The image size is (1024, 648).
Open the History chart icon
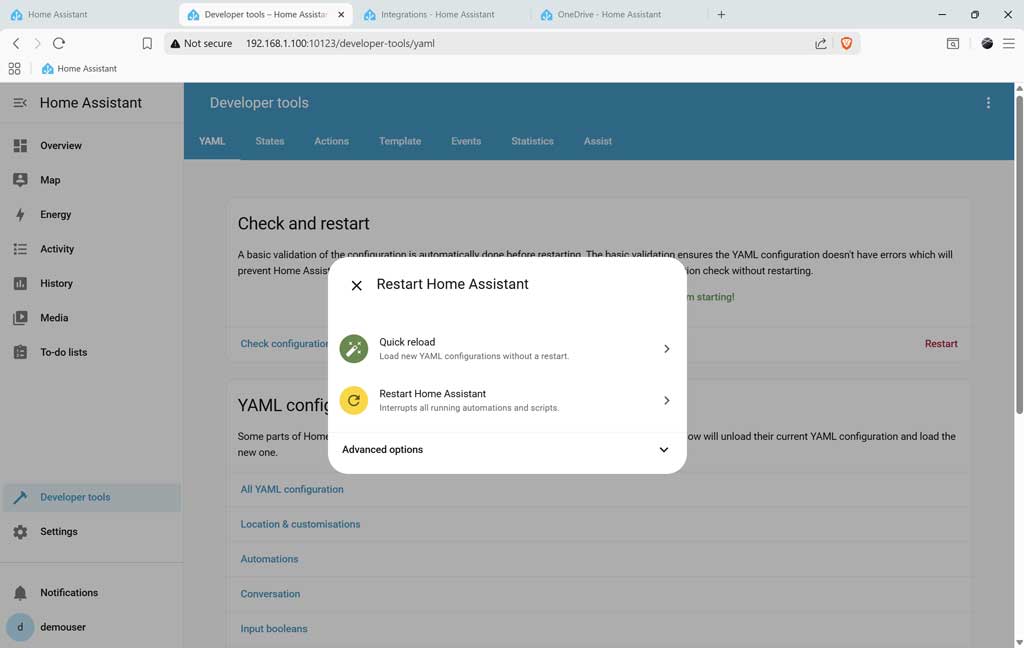(x=20, y=284)
